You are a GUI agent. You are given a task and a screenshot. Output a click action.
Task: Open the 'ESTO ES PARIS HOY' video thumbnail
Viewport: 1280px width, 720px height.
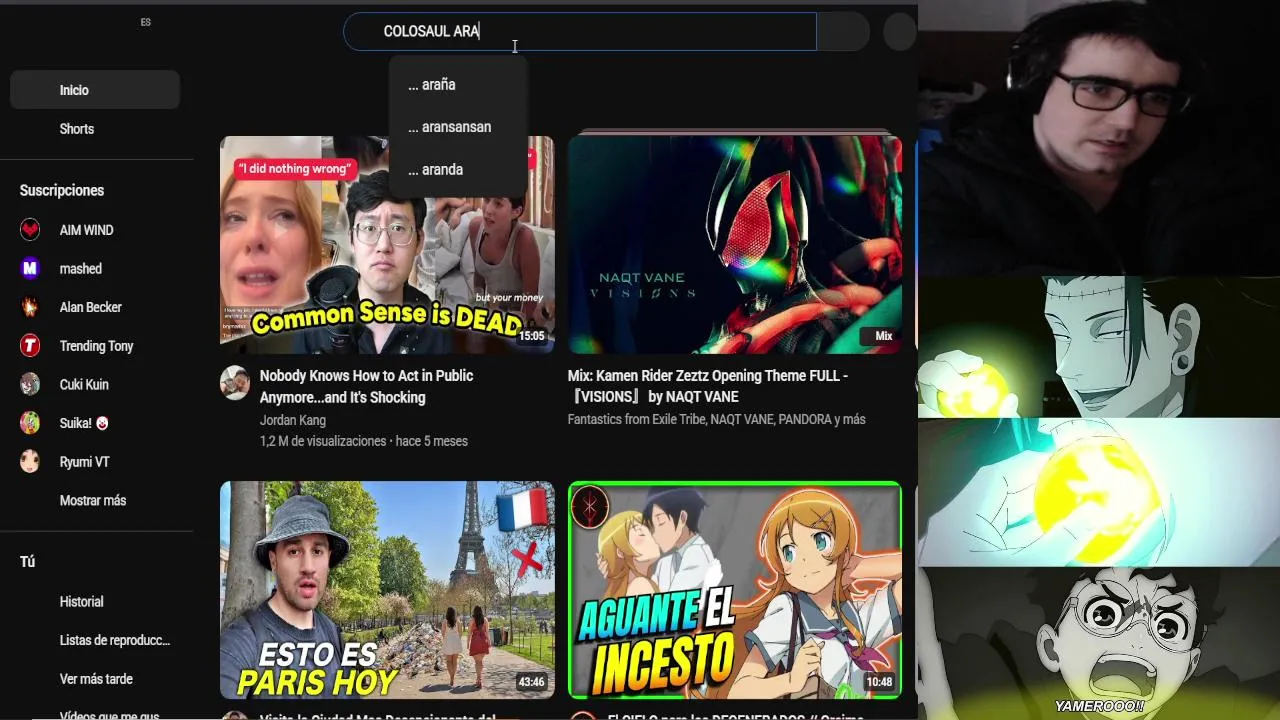387,590
